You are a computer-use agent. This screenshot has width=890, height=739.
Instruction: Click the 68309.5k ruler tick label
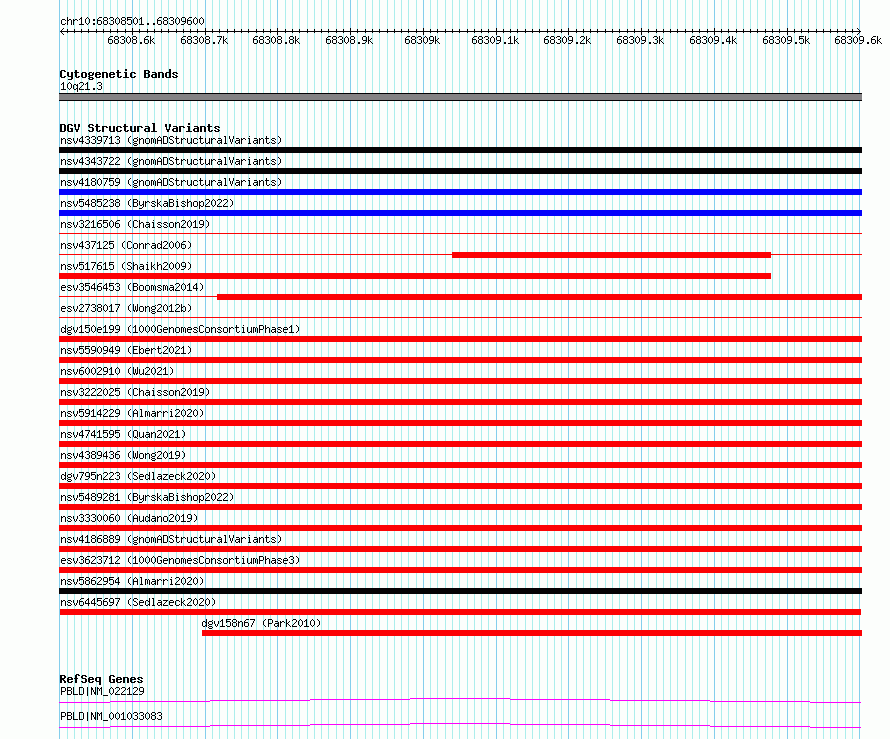786,40
